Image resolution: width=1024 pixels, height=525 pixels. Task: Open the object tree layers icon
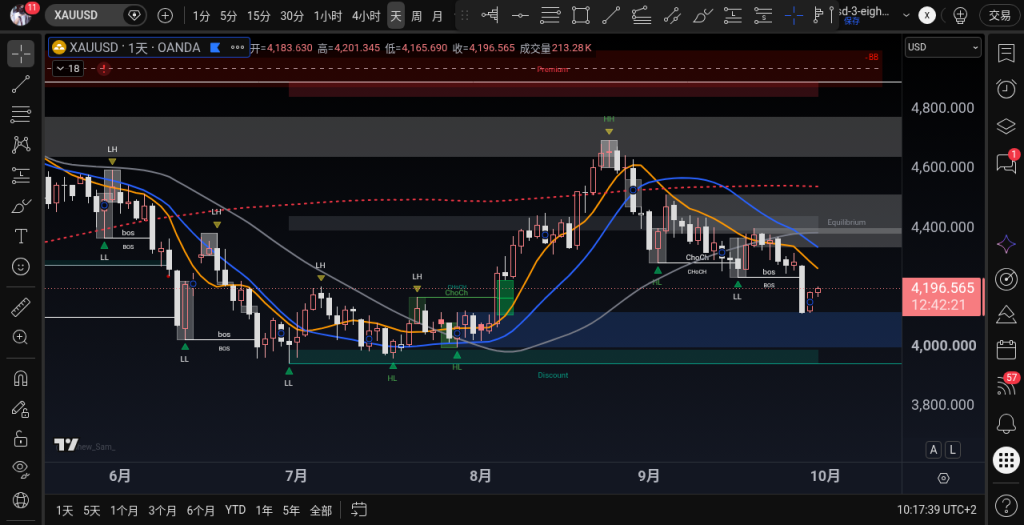coord(1006,126)
